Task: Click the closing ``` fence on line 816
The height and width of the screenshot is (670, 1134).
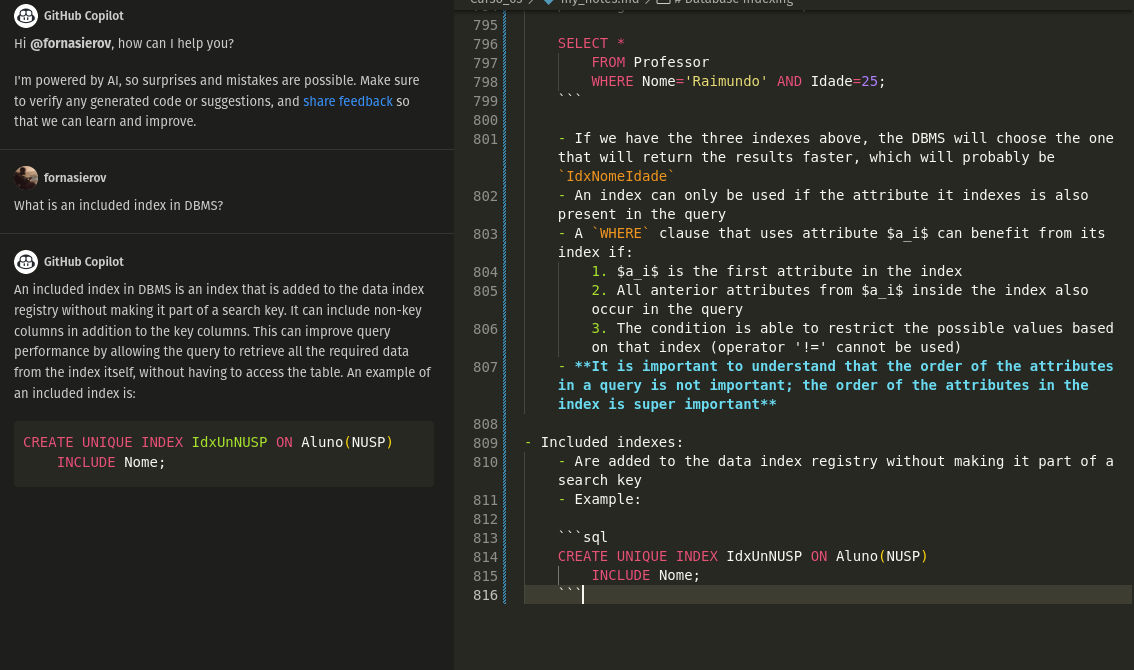Action: [570, 594]
